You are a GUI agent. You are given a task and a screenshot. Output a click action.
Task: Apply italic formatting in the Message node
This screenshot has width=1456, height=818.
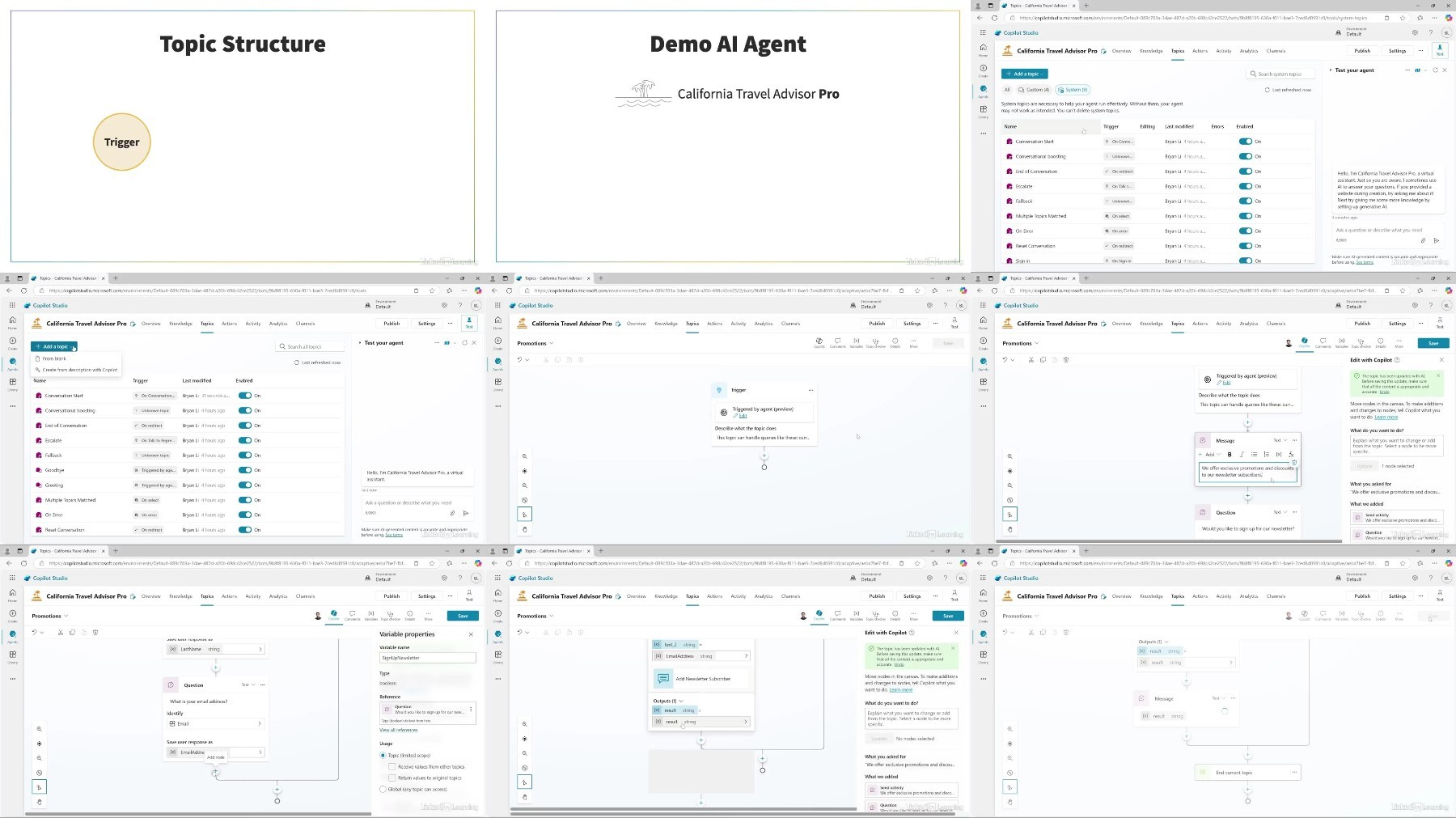click(1242, 454)
